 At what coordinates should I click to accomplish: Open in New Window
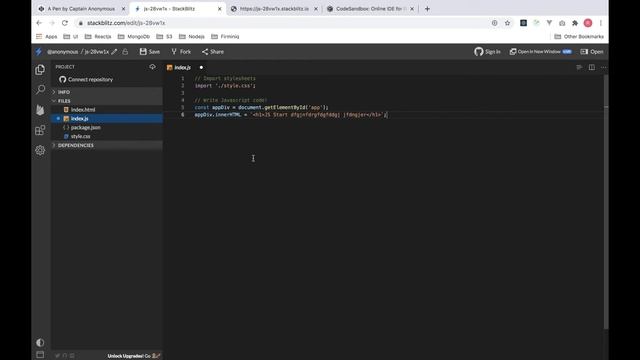coord(540,52)
